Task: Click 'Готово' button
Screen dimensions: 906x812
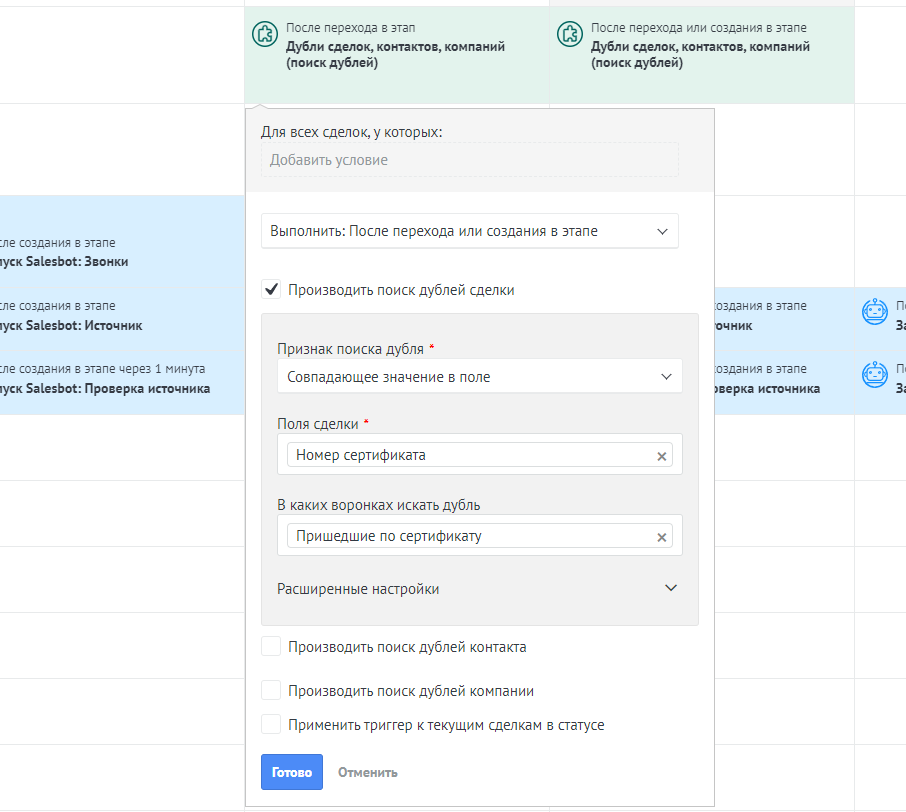Action: [291, 772]
